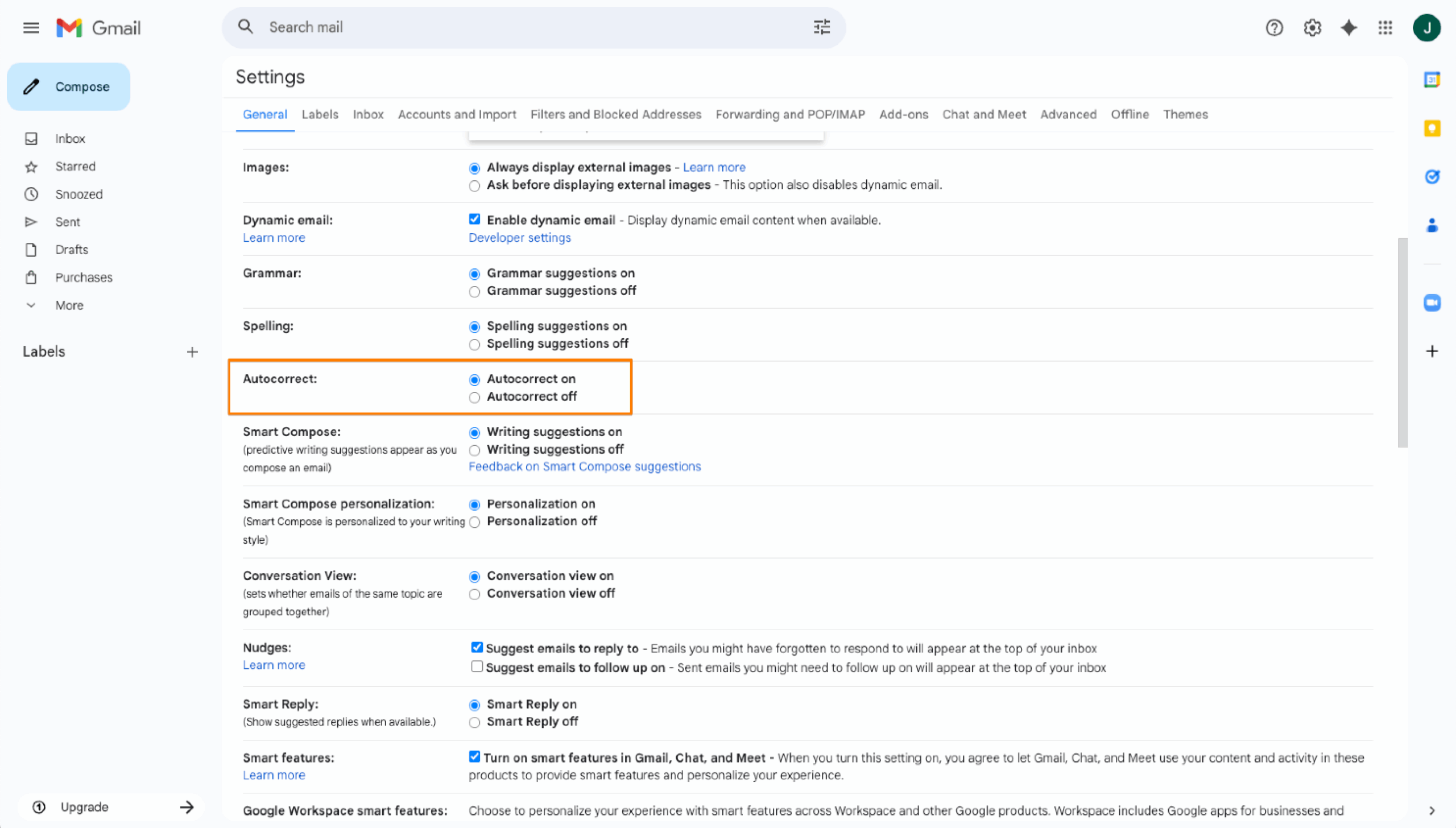This screenshot has width=1456, height=828.
Task: Uncheck Enable dynamic email checkbox
Action: (474, 220)
